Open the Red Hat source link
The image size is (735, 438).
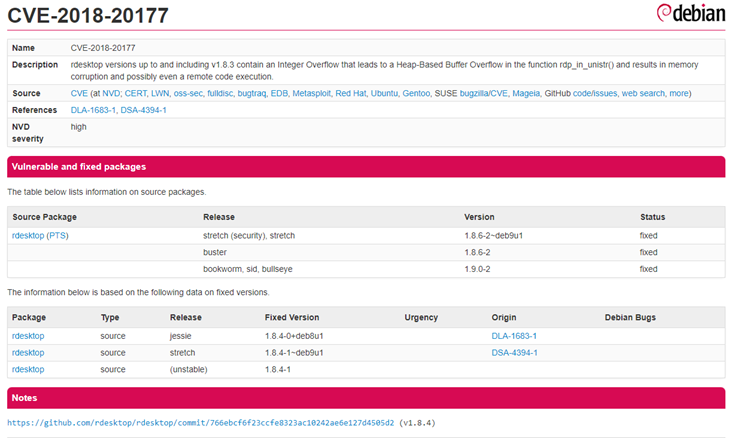click(x=351, y=92)
